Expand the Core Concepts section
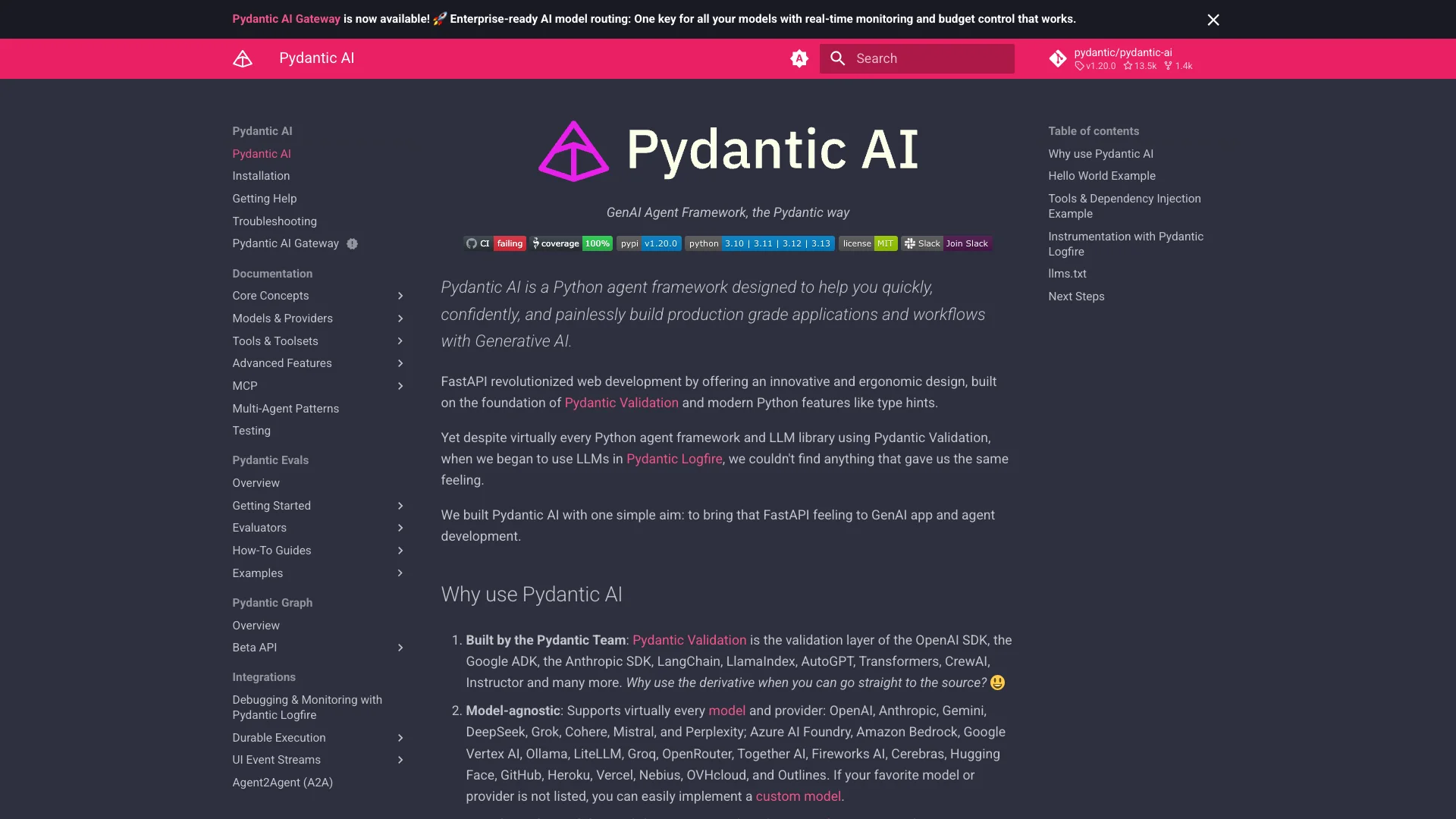1456x819 pixels. click(400, 296)
